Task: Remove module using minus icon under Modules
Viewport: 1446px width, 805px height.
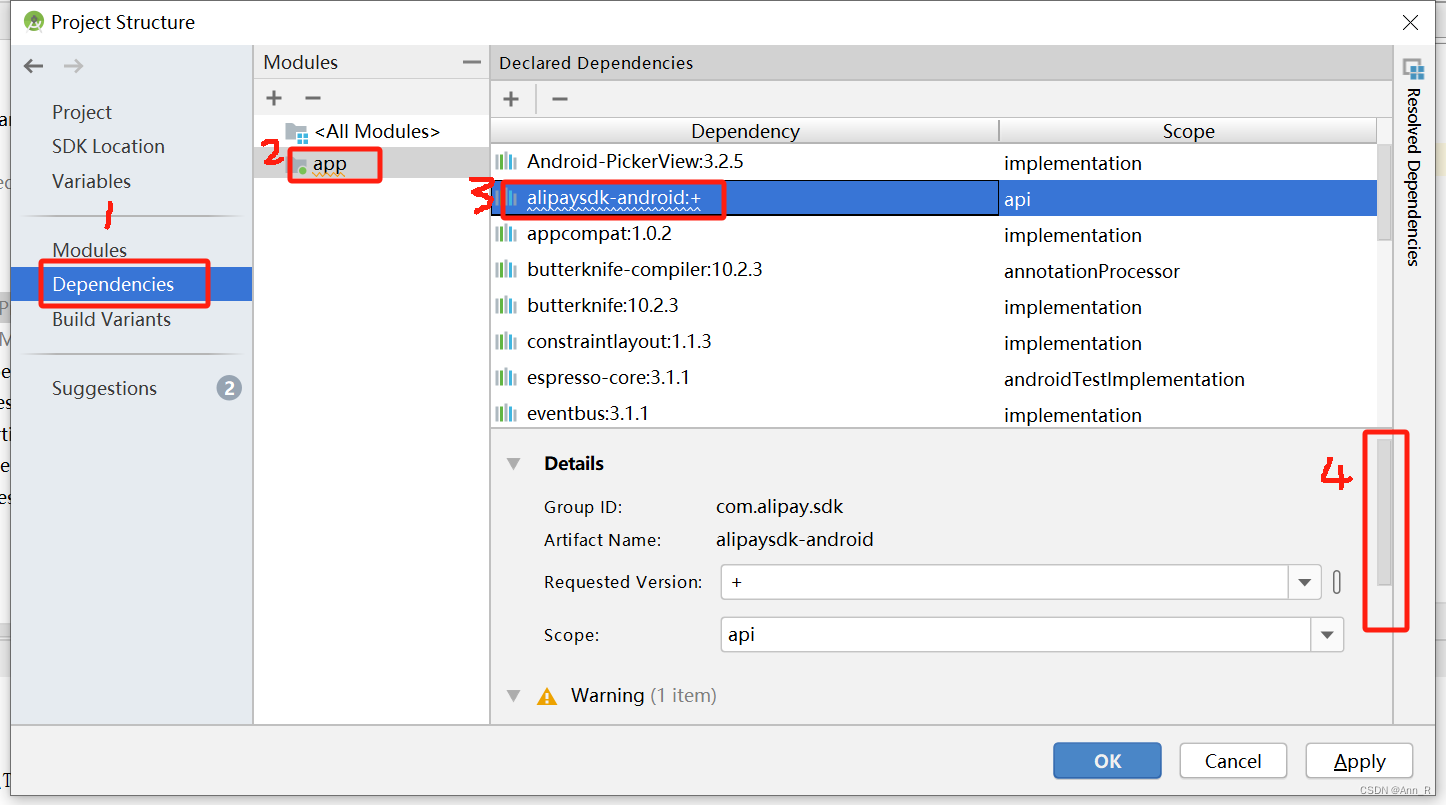Action: tap(313, 98)
